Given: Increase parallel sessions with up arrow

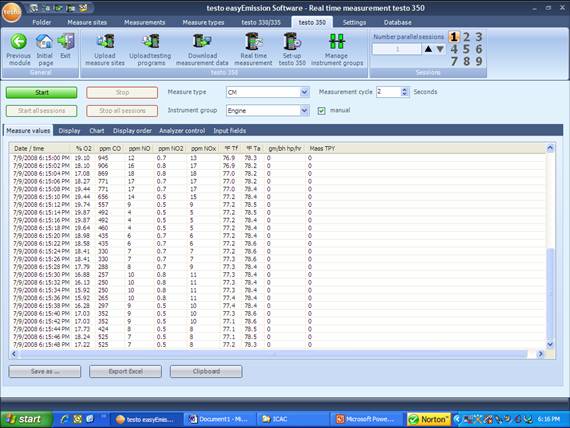Looking at the screenshot, I should click(429, 49).
